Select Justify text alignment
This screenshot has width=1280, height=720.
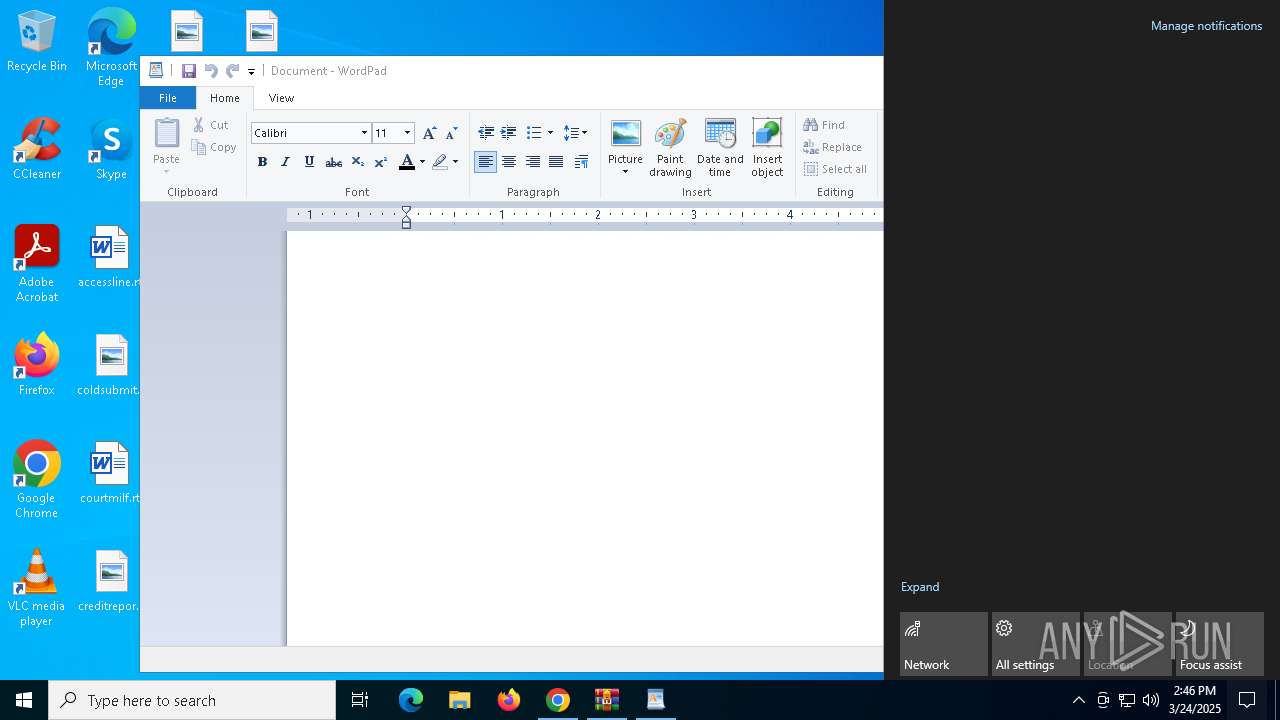pos(556,162)
